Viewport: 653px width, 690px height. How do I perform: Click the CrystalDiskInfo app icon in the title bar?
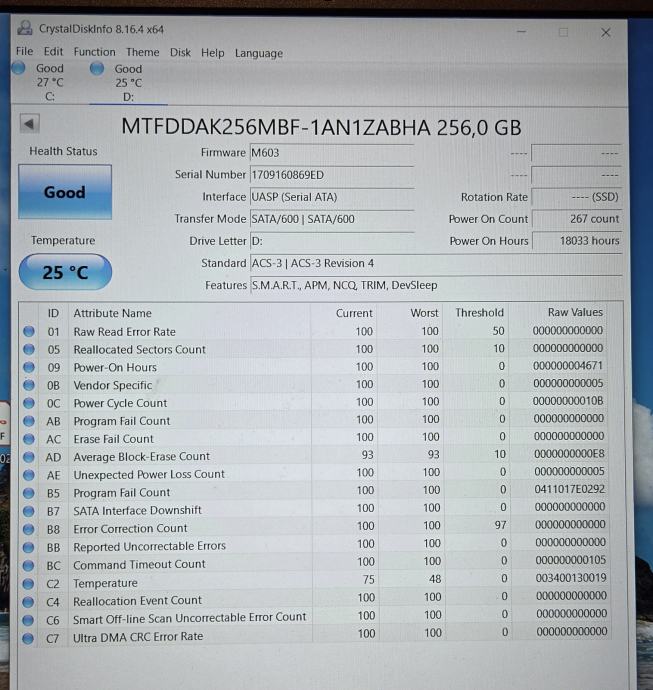tap(25, 28)
